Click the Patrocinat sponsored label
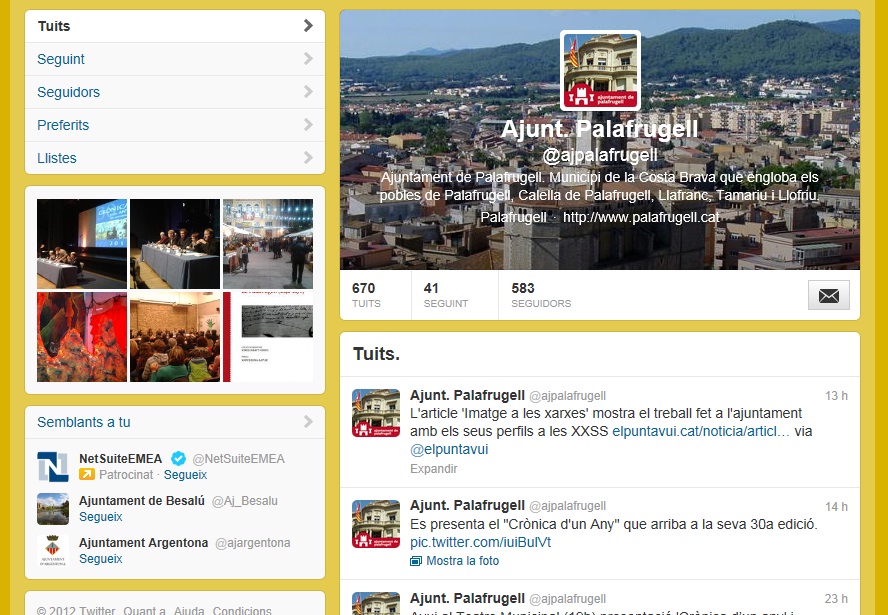 click(x=126, y=475)
